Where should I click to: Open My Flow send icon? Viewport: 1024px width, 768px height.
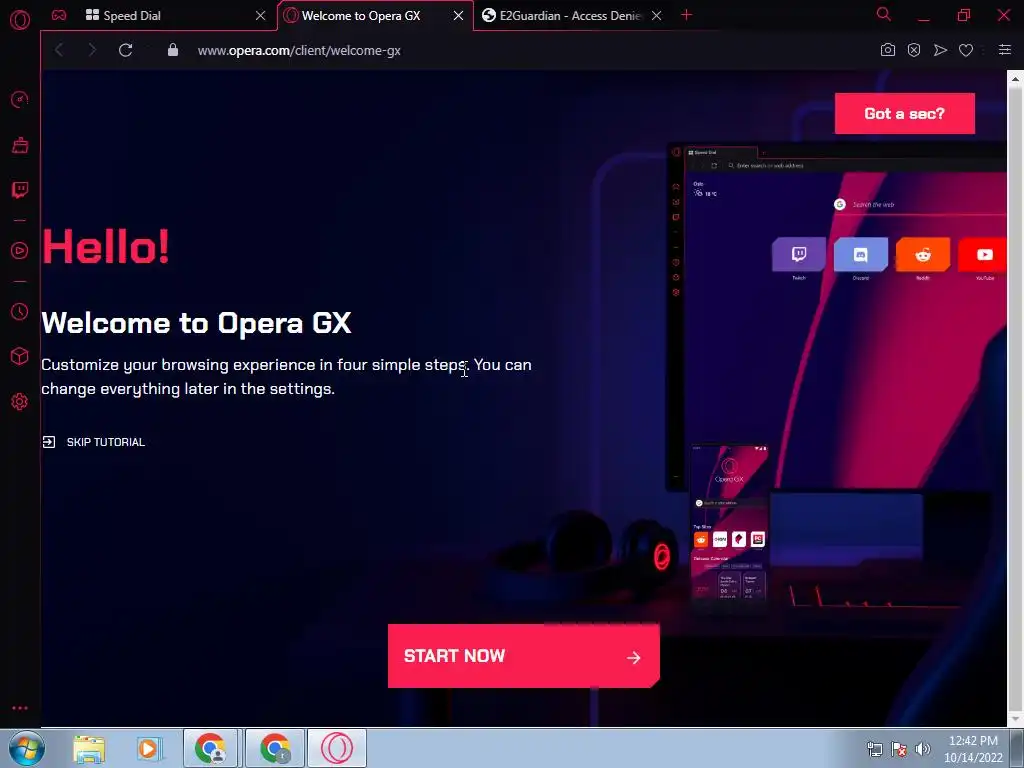tap(940, 50)
